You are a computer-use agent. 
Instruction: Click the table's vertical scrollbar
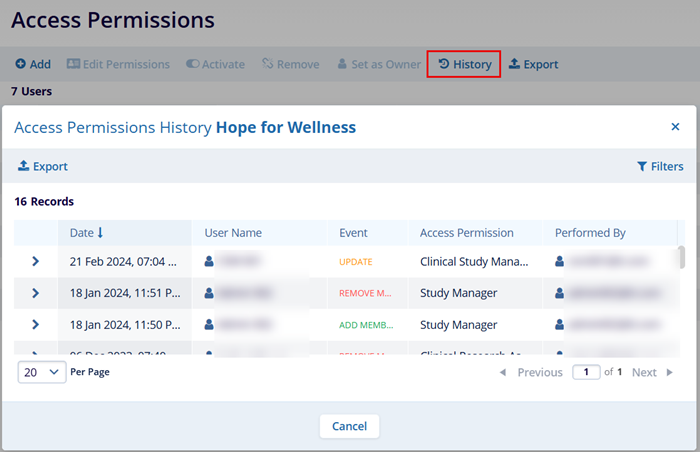682,258
